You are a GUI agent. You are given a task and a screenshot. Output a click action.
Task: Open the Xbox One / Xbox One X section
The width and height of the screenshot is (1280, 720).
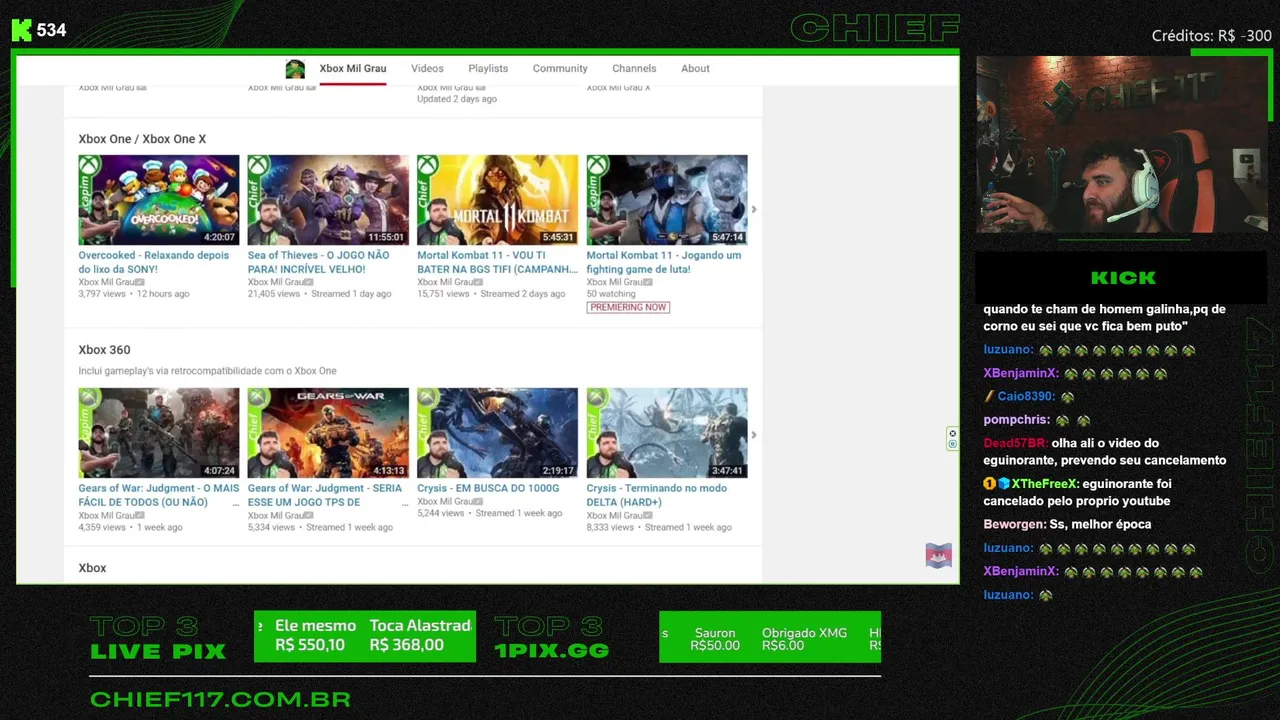[x=142, y=139]
